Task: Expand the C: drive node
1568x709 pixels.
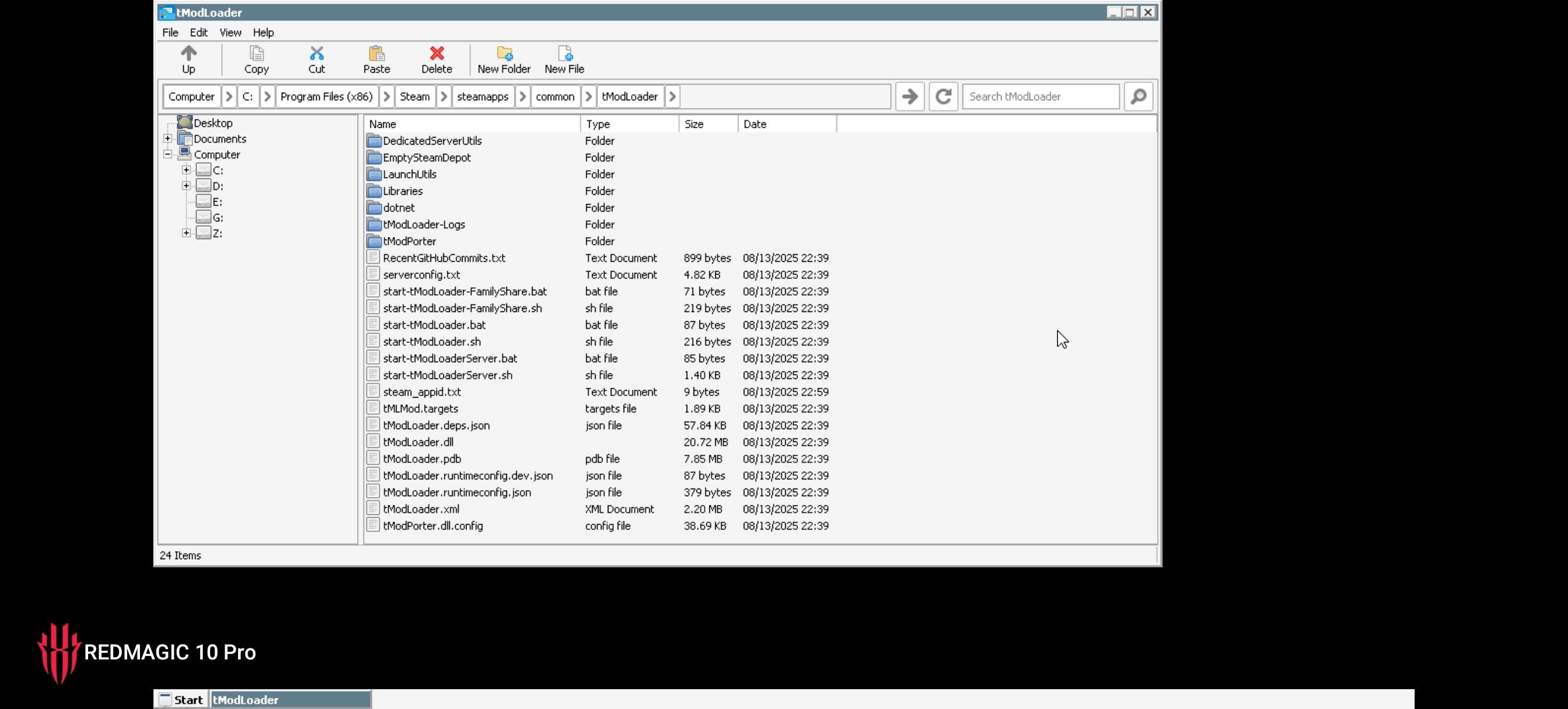Action: point(186,170)
